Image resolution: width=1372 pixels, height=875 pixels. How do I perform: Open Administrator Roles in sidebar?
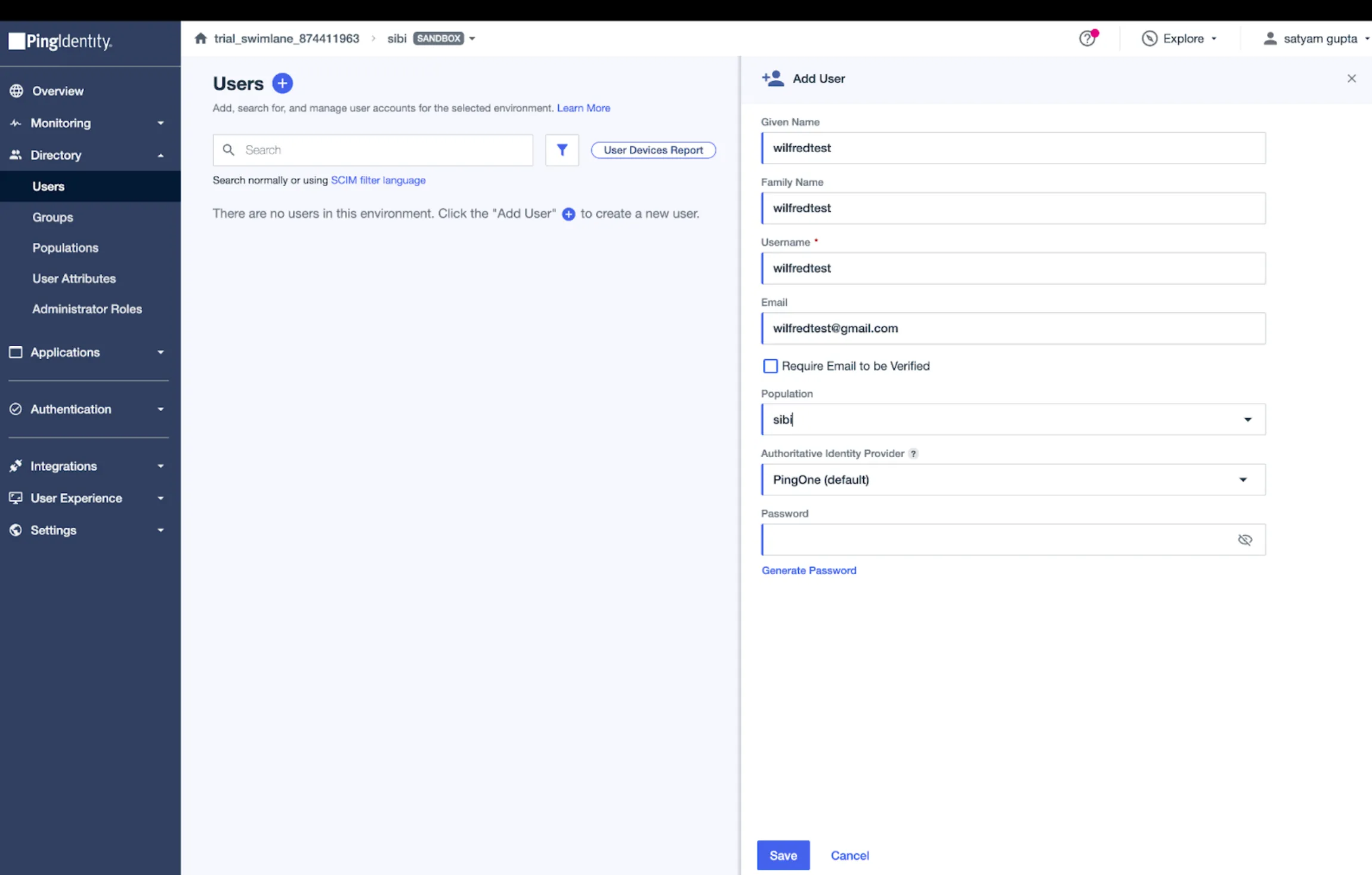[x=87, y=309]
